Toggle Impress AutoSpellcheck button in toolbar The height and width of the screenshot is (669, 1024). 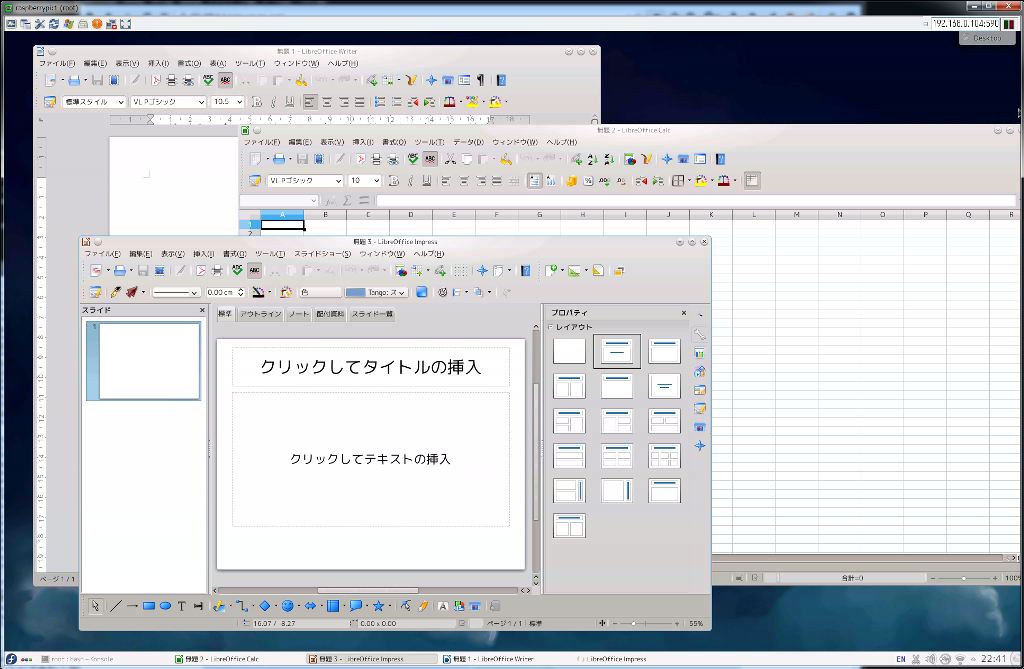pos(255,270)
